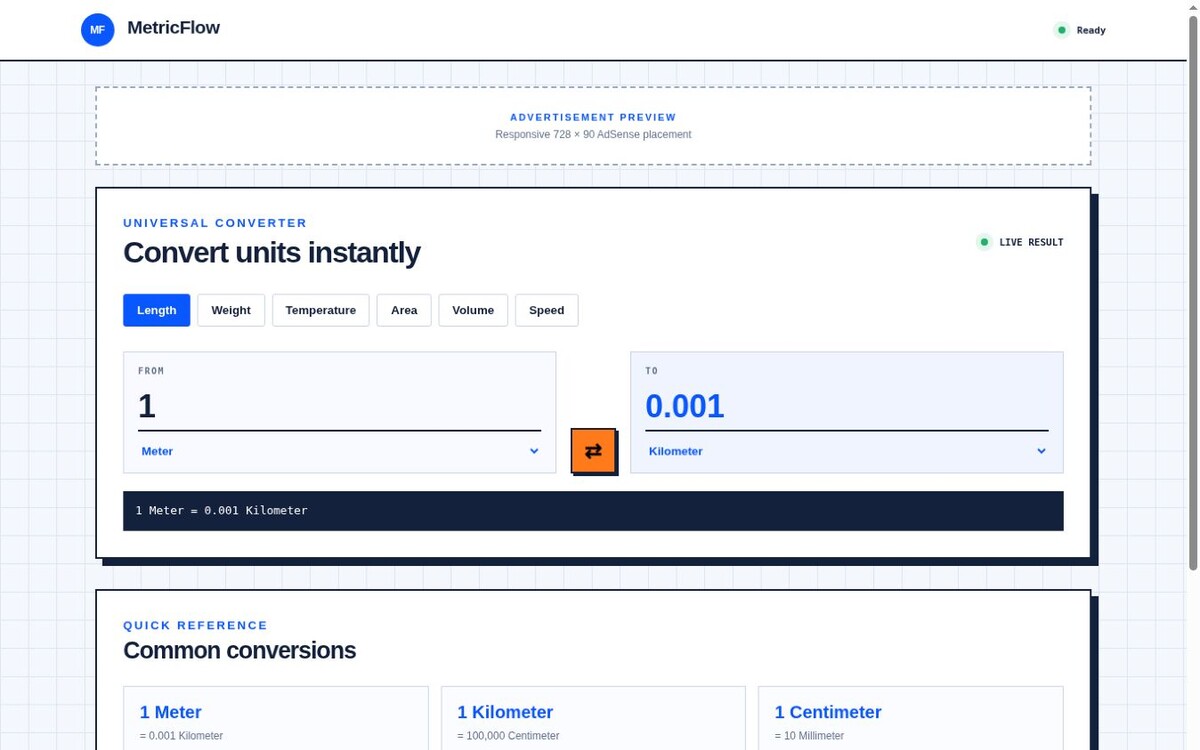Viewport: 1200px width, 750px height.
Task: Click the 'Common conversions' heading
Action: (239, 650)
